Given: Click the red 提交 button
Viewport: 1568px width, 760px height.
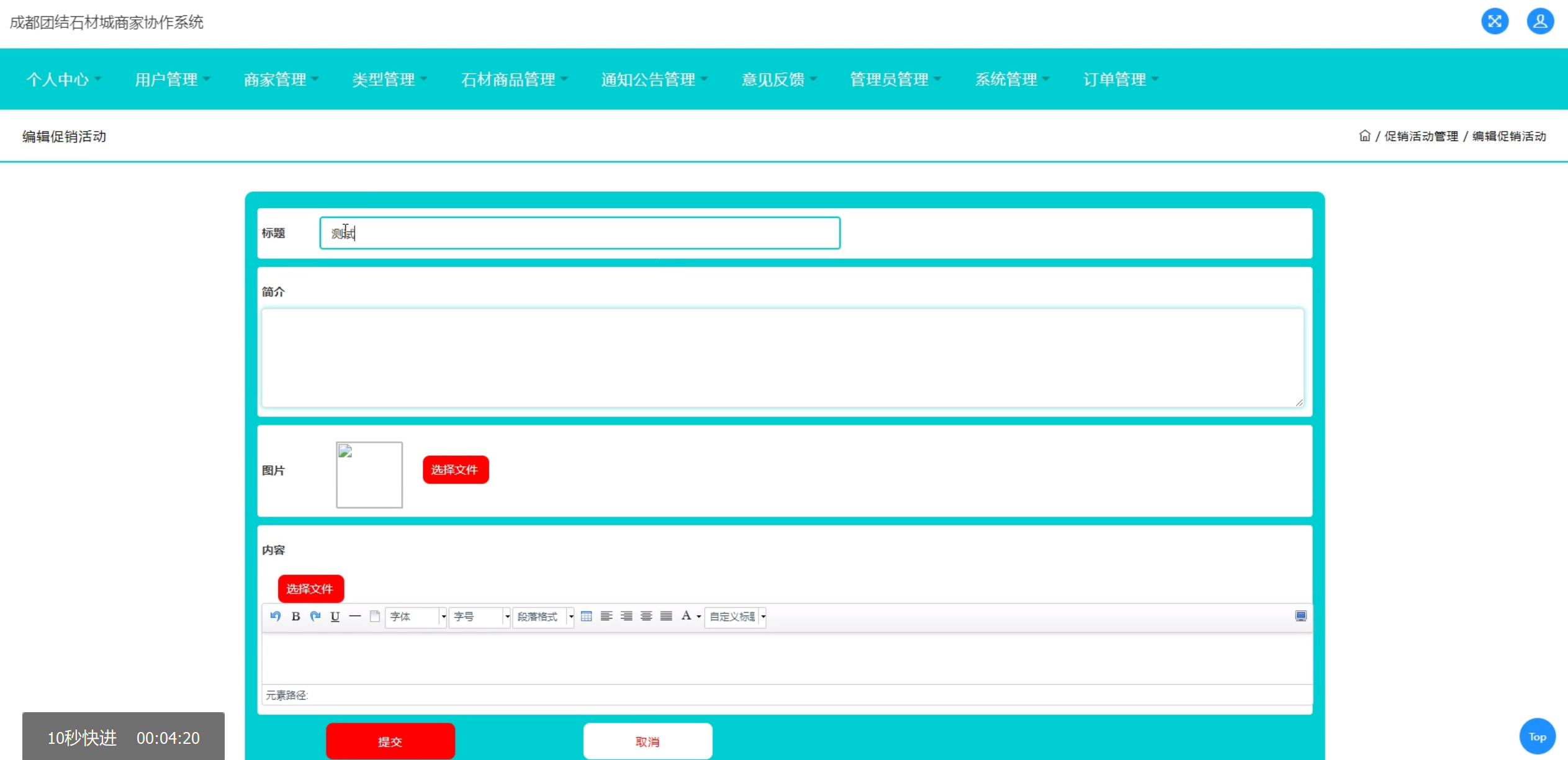Looking at the screenshot, I should (x=390, y=741).
